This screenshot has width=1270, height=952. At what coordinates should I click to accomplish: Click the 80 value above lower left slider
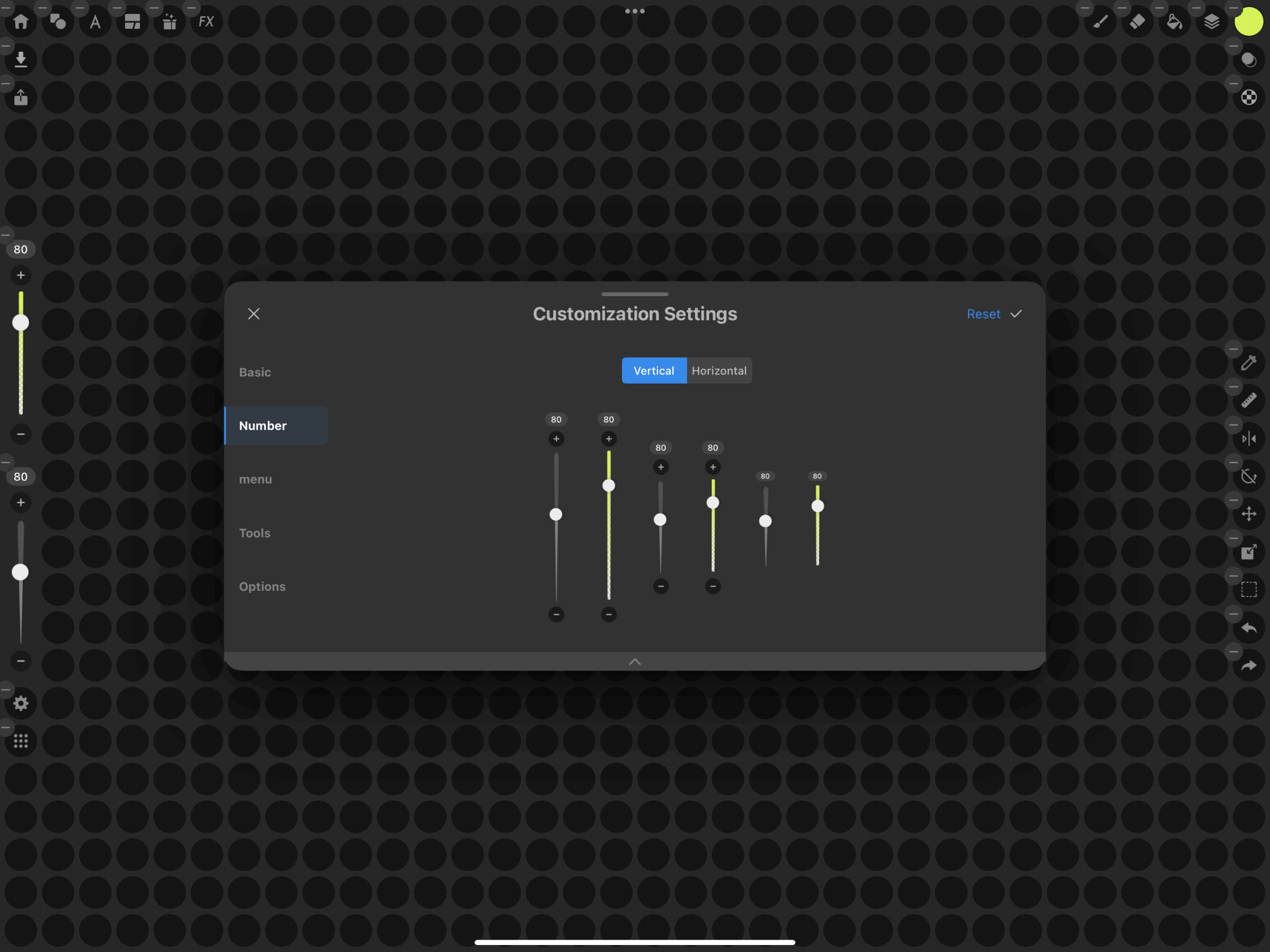click(21, 477)
